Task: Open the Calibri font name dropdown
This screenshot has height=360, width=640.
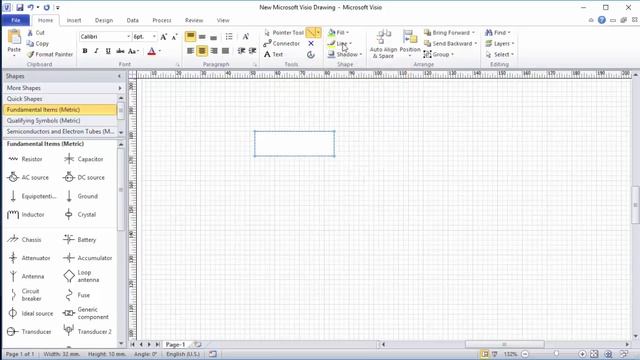Action: coord(128,37)
